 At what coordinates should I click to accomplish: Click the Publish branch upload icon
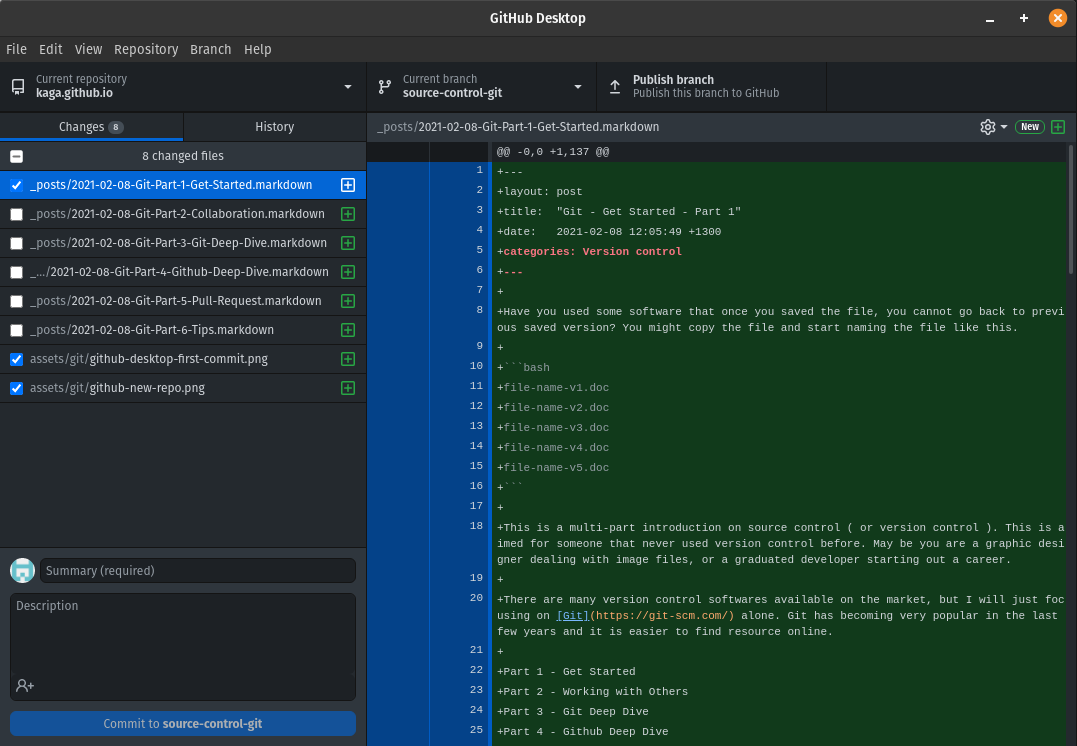pyautogui.click(x=615, y=86)
